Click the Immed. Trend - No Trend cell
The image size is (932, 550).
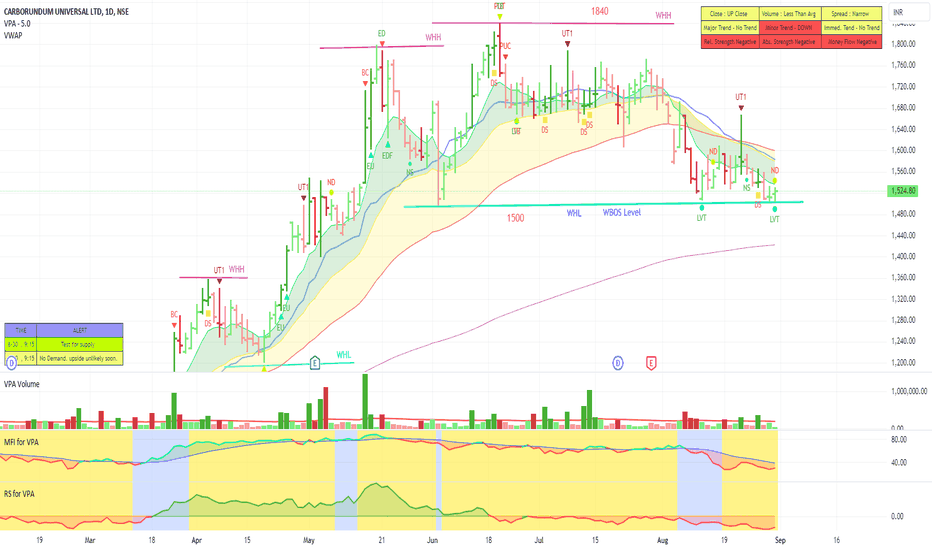[x=852, y=28]
